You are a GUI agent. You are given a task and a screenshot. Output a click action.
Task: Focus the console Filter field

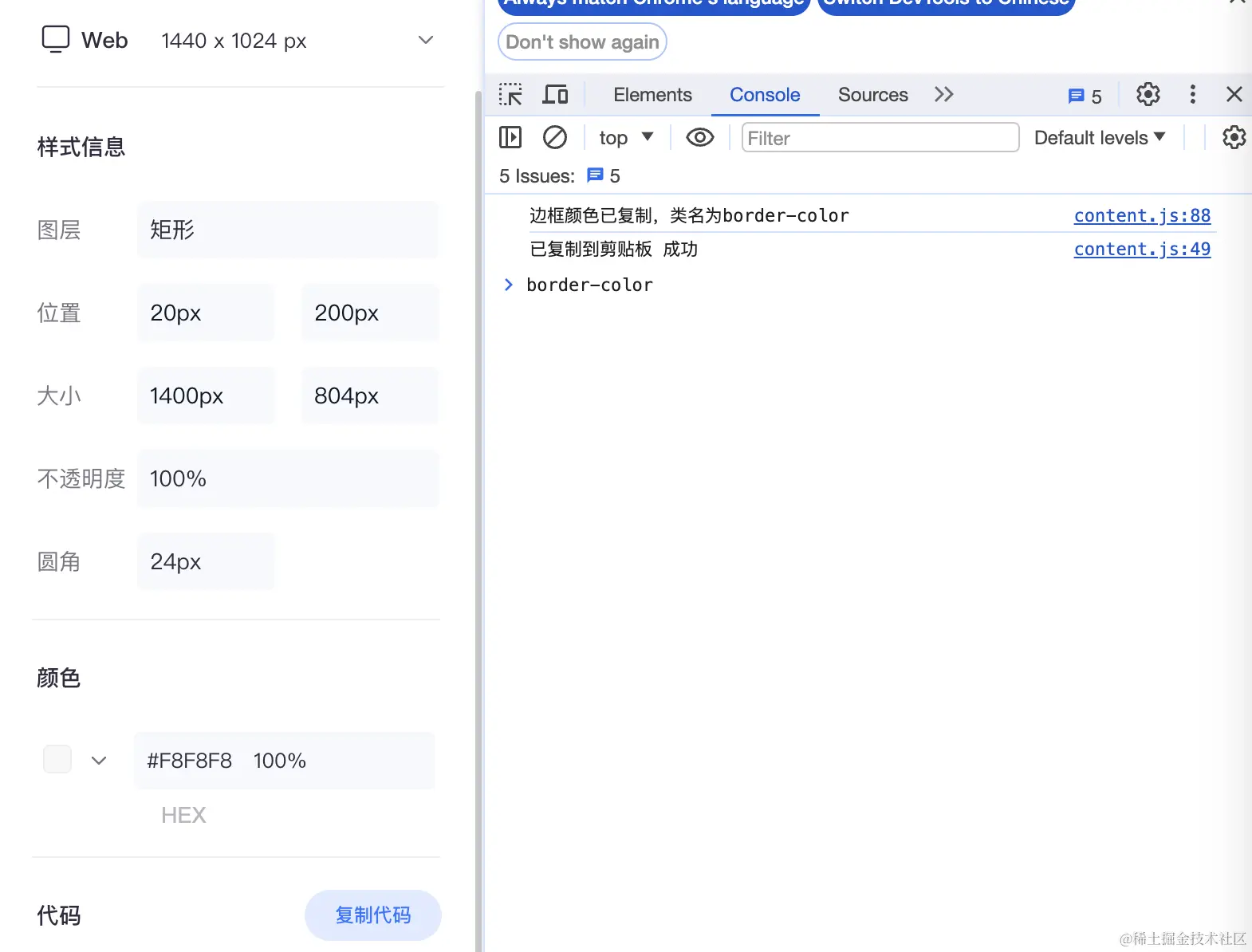pos(880,138)
